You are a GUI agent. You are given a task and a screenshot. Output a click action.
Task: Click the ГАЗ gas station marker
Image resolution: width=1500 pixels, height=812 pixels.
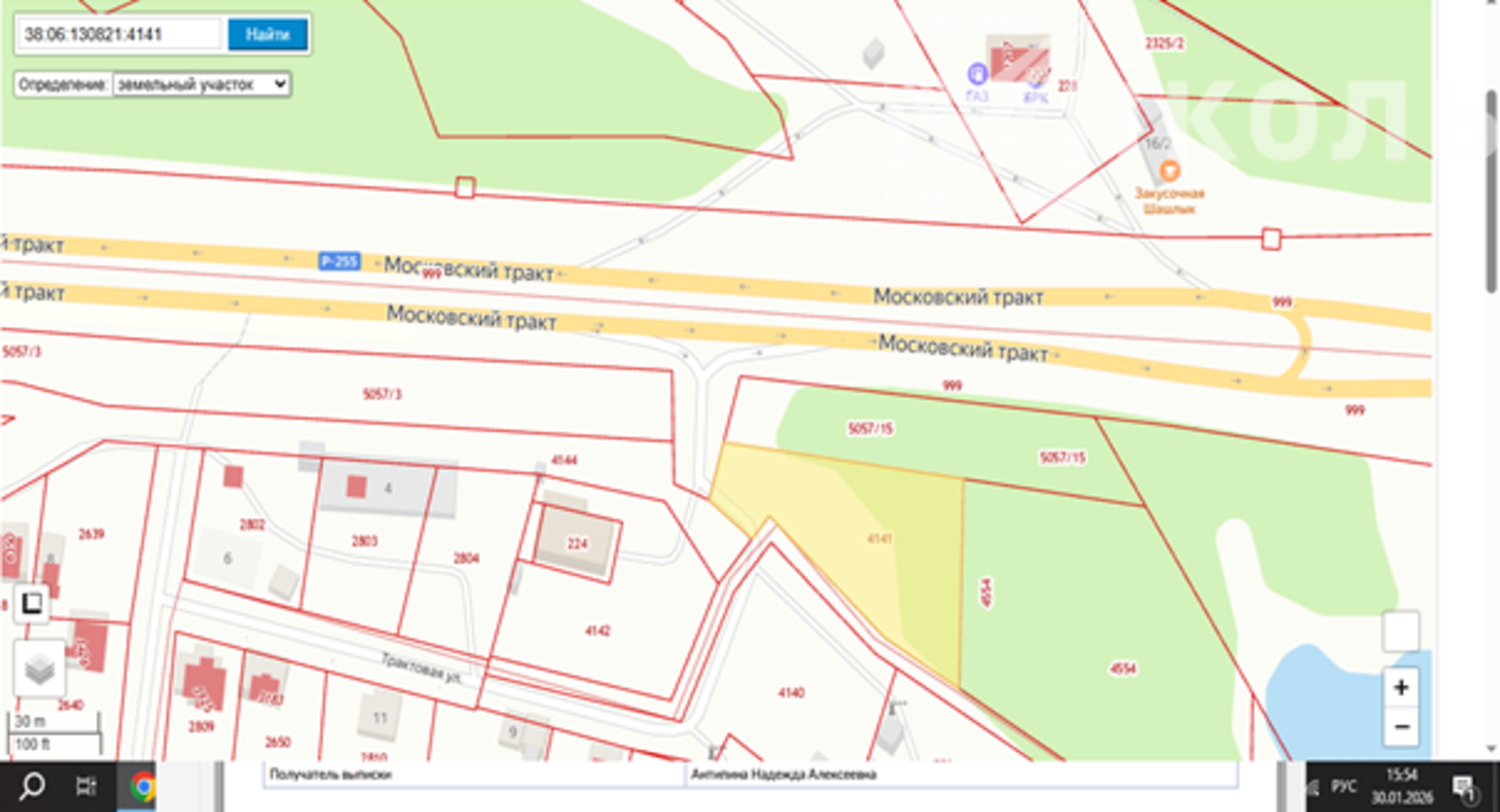tap(977, 74)
